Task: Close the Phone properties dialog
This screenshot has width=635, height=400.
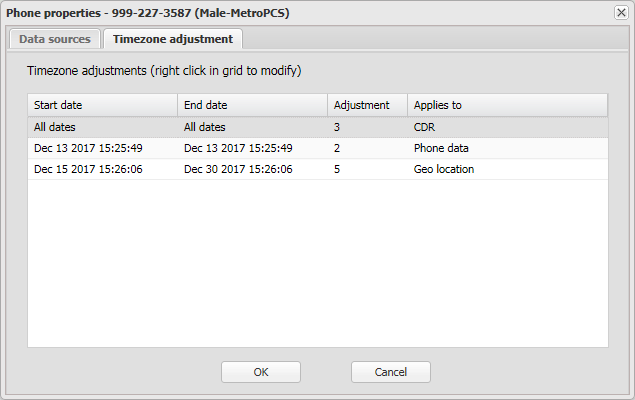Action: (x=621, y=11)
